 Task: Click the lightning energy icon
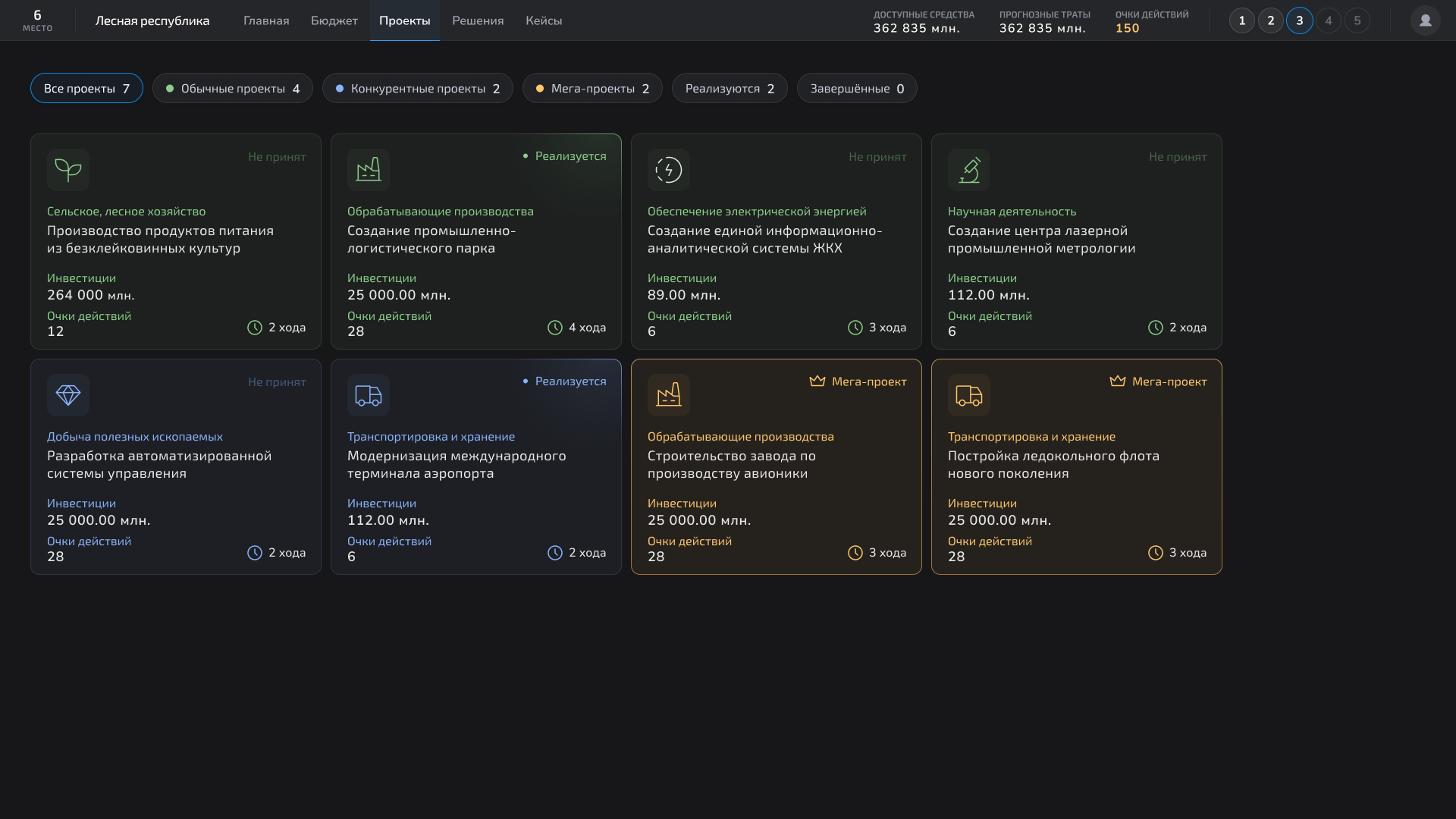coord(669,170)
